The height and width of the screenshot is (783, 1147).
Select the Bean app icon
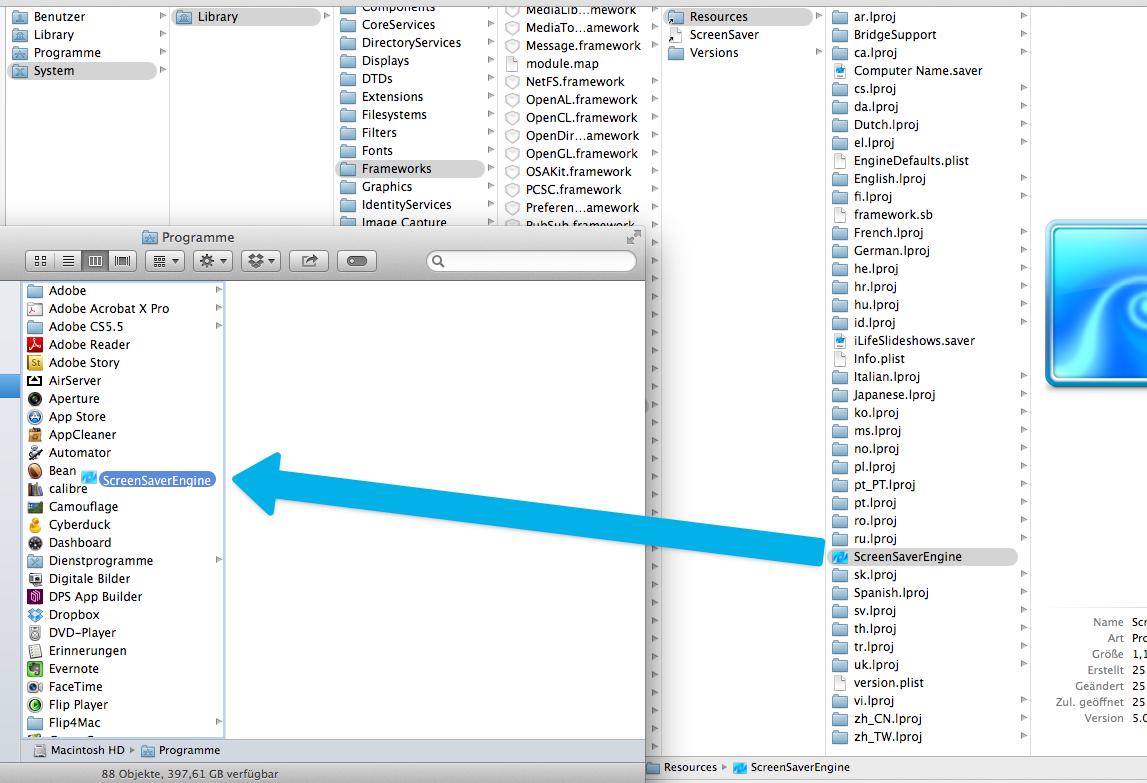35,471
